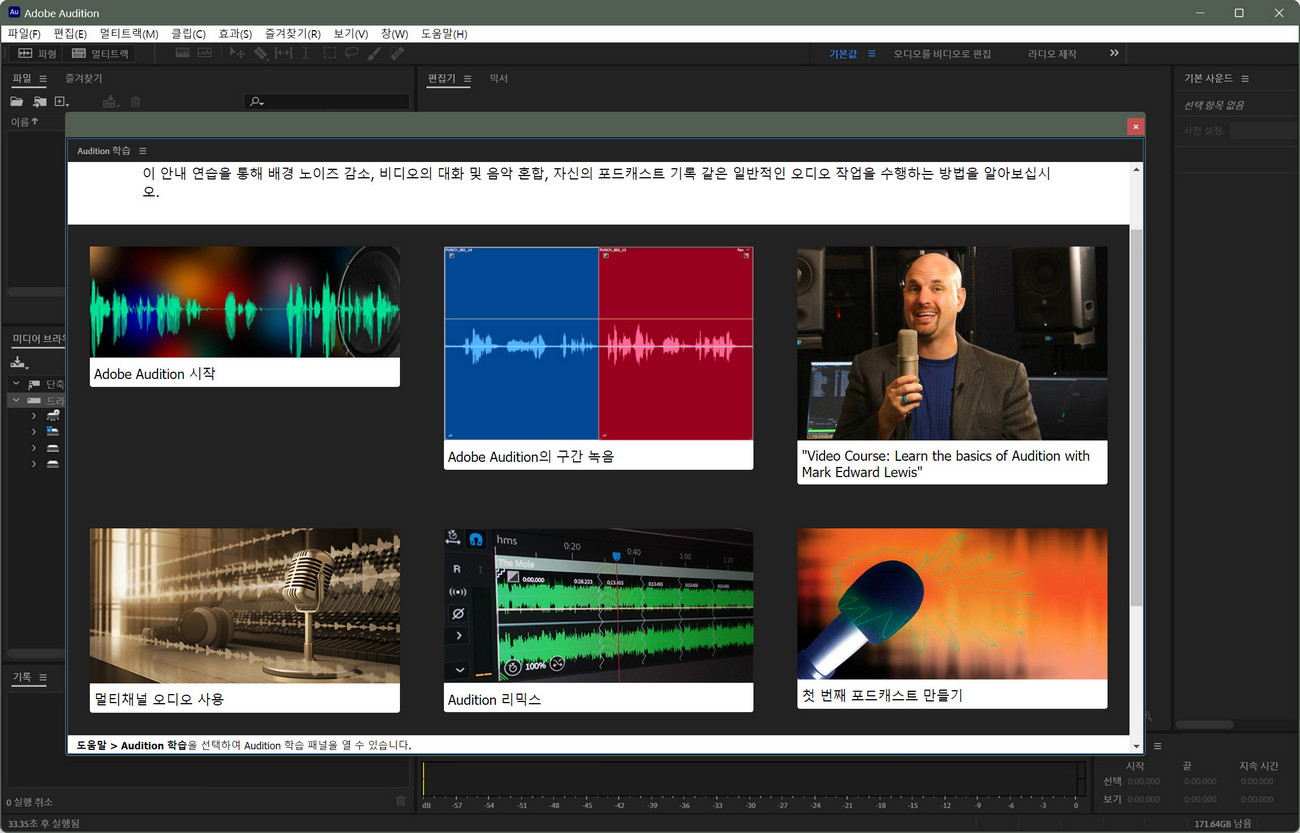The image size is (1300, 833).
Task: Open the 파일 panel menu icon
Action: click(43, 78)
